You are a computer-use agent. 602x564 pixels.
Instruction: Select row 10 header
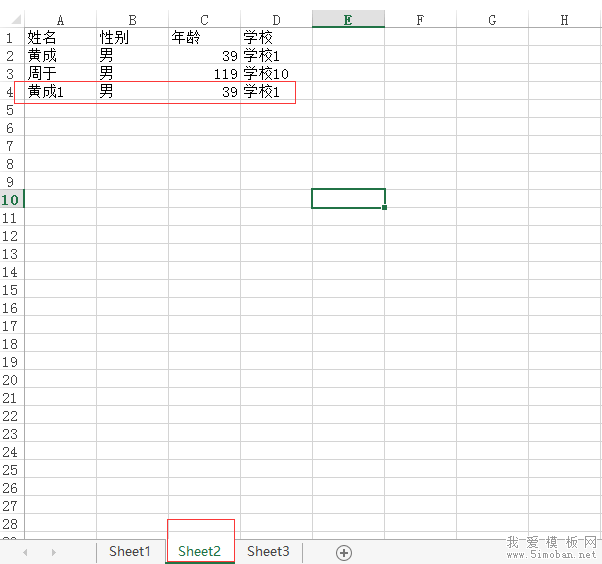click(x=12, y=199)
